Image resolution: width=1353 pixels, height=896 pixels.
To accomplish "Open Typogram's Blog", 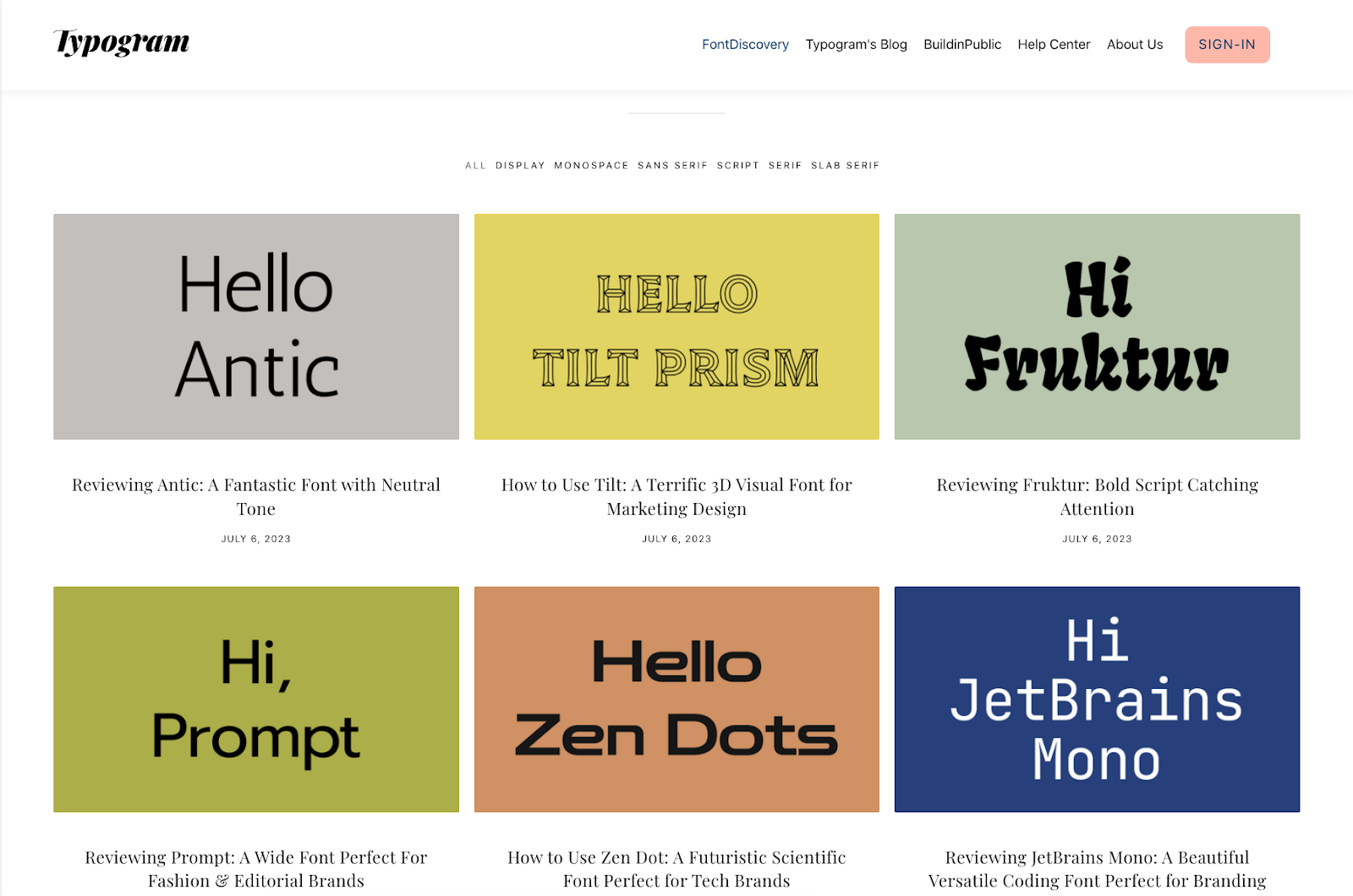I will (x=856, y=44).
